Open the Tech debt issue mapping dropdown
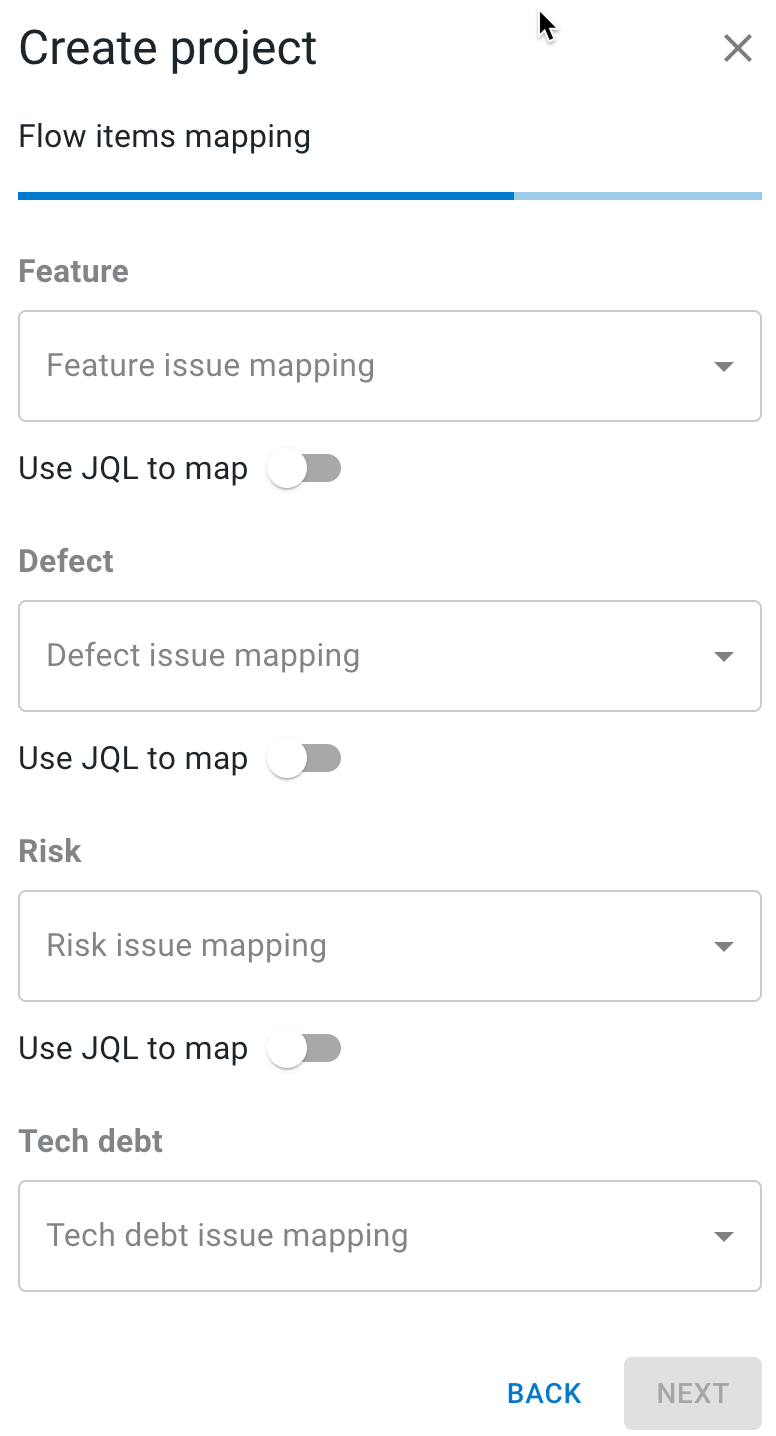This screenshot has width=776, height=1436. coord(389,1236)
